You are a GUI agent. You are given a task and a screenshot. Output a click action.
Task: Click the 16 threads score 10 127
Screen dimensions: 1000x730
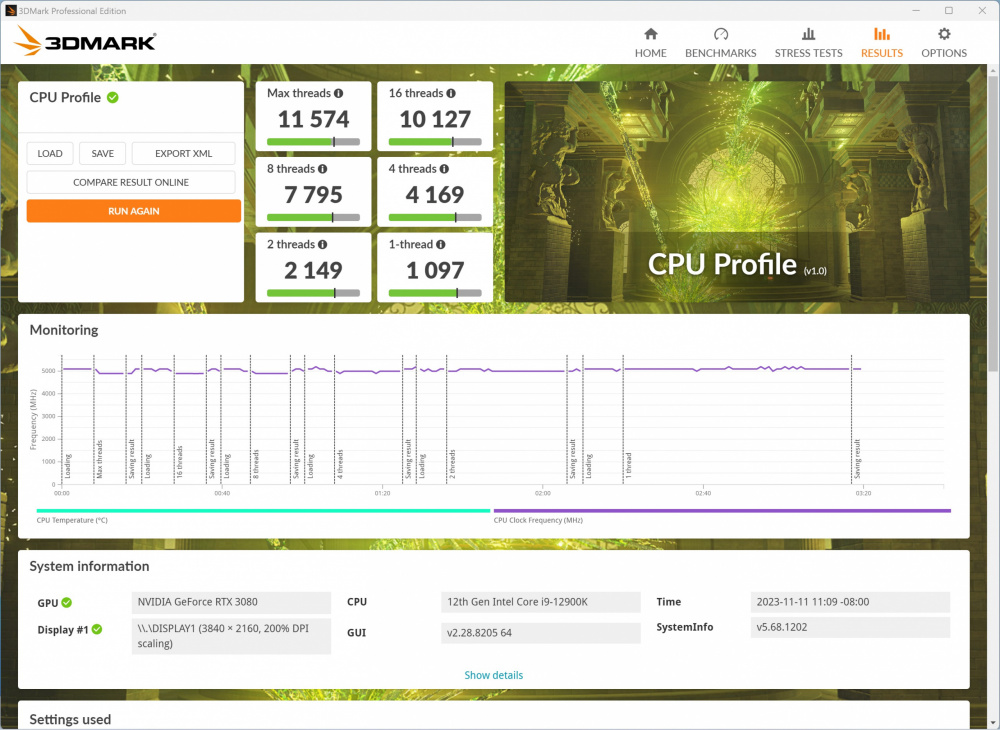click(435, 119)
